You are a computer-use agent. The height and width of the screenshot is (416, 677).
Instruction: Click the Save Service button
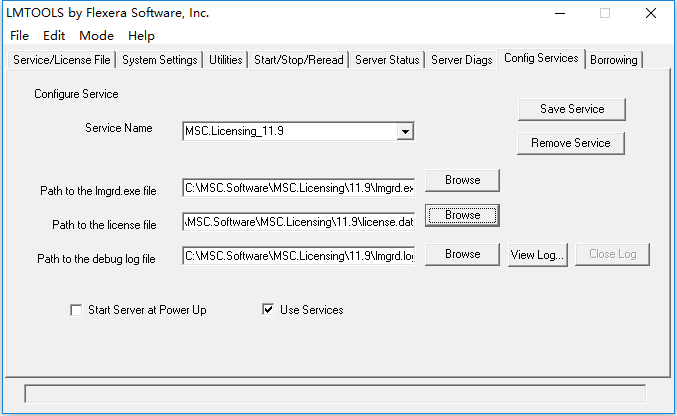(572, 109)
